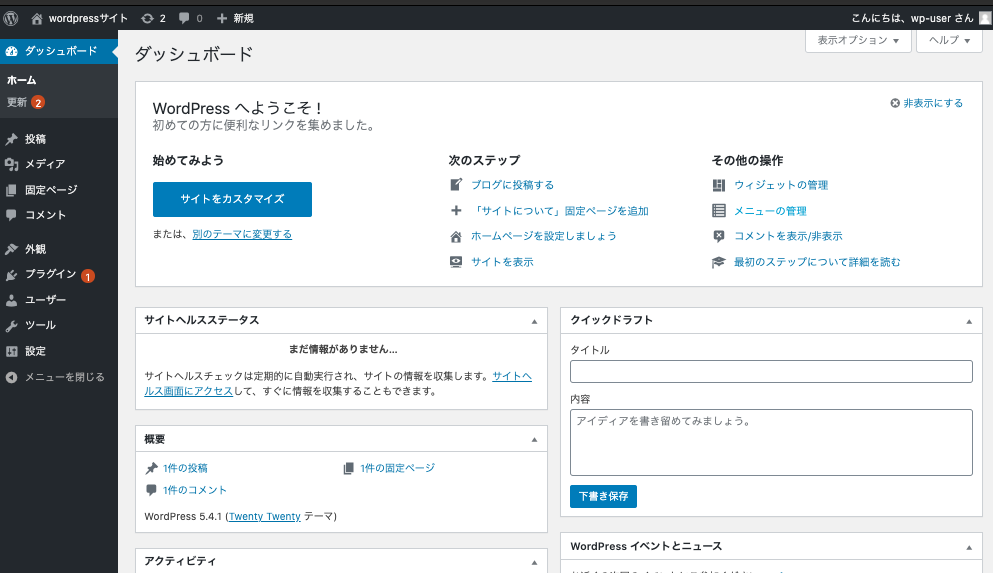Collapse the sidebar with メニューを閉じる
Image resolution: width=993 pixels, height=573 pixels.
coord(56,377)
